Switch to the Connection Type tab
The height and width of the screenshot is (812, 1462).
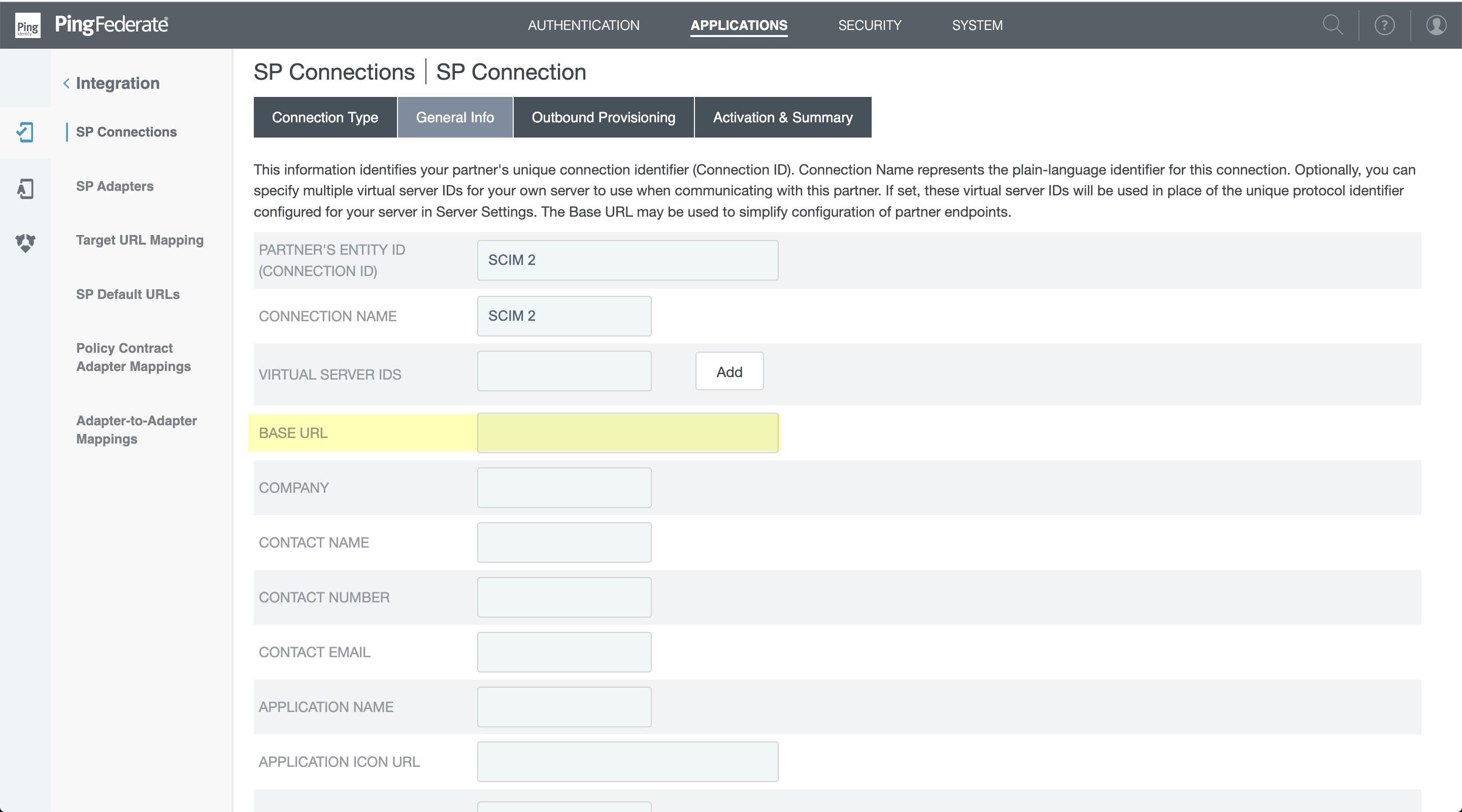(325, 117)
